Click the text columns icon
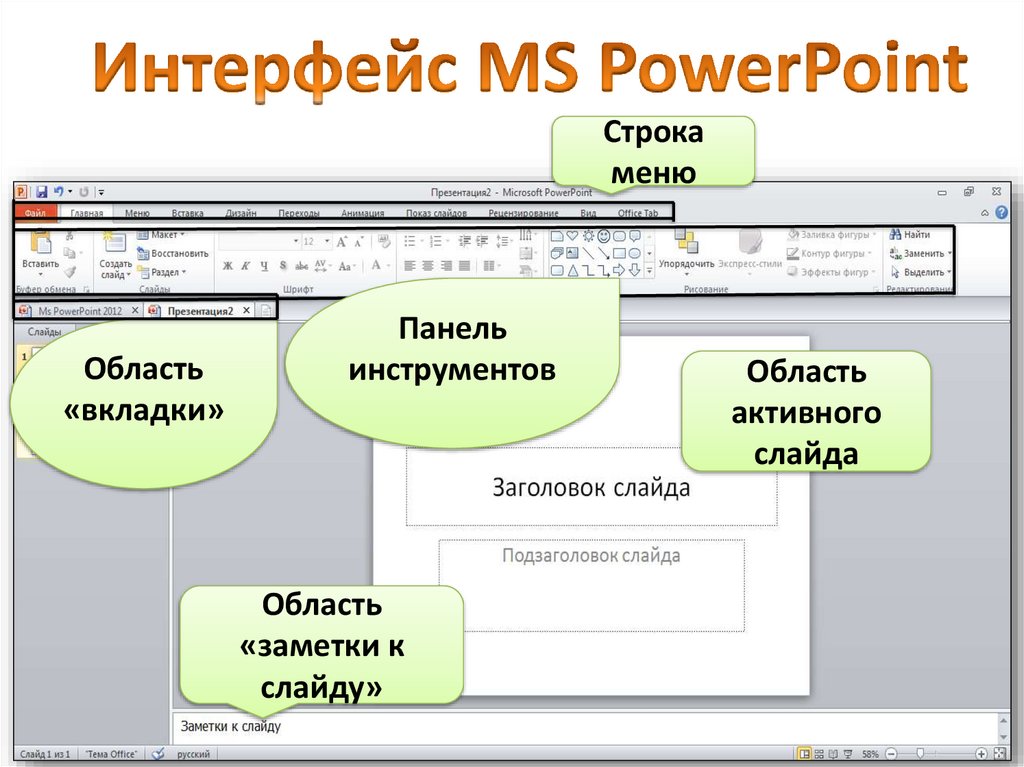1024x767 pixels. point(488,266)
